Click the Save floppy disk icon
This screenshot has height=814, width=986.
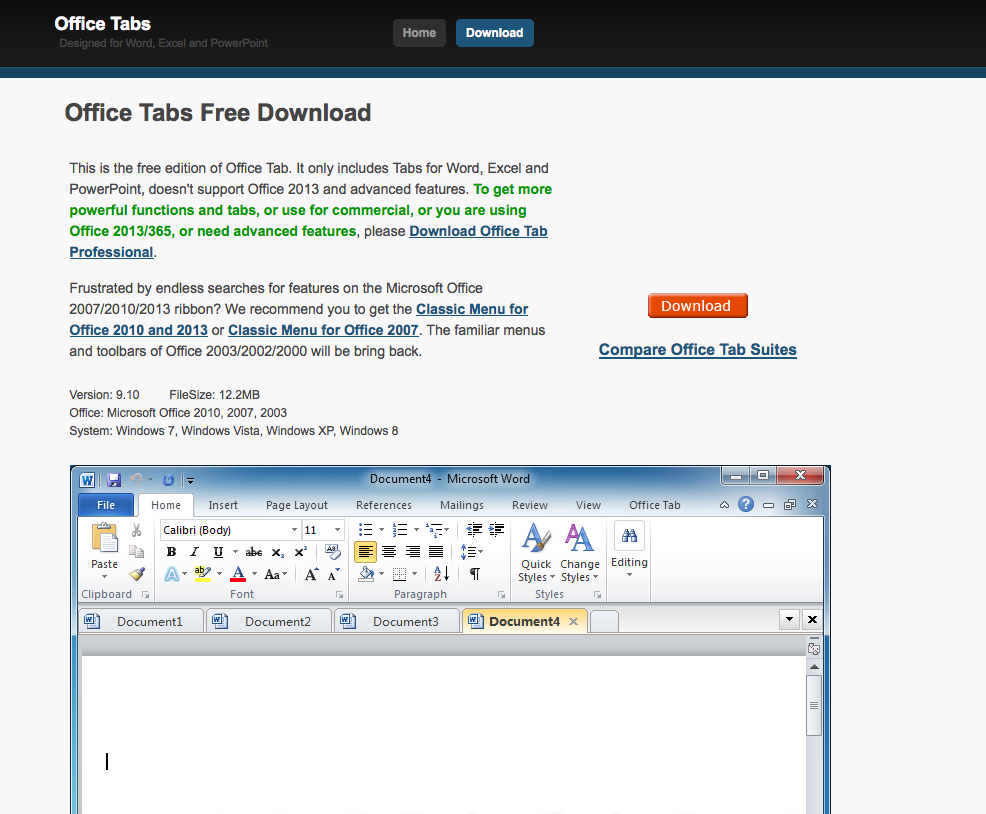(x=114, y=480)
